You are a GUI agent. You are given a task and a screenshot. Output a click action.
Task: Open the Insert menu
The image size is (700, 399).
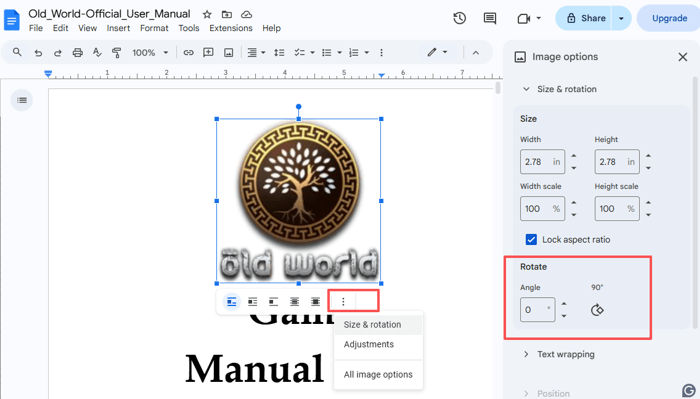coord(118,28)
